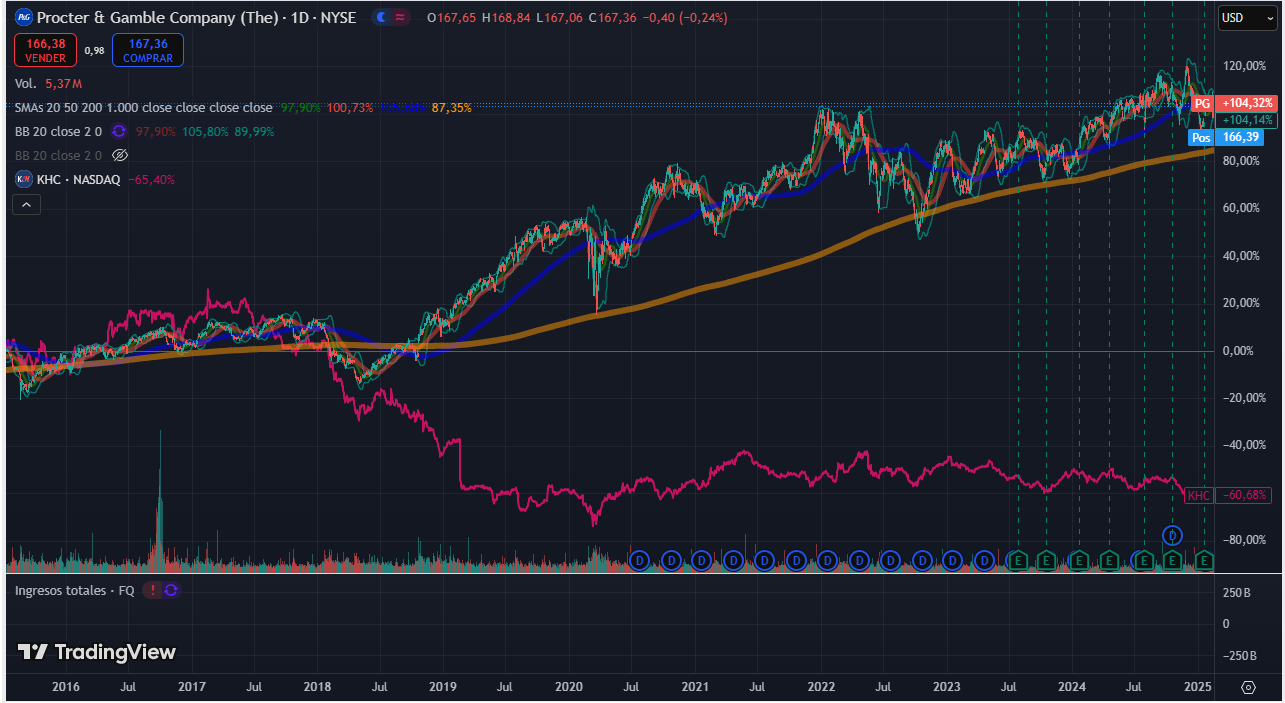Click the Vol. 5,37M volume legend
Viewport: 1285px width, 703px height.
tap(48, 83)
